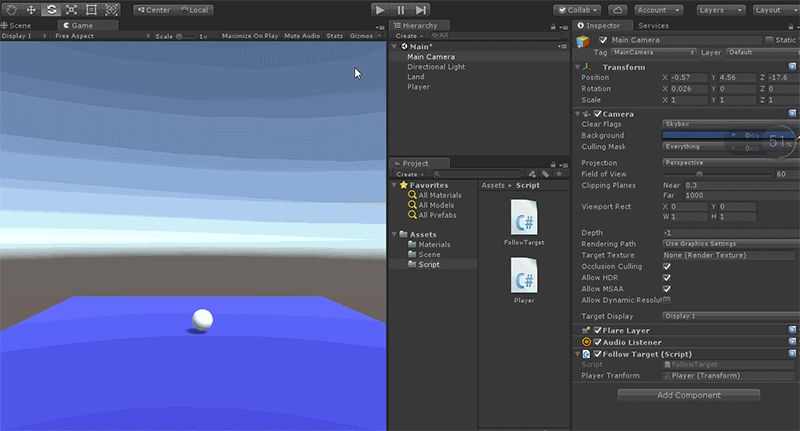Open the Clear Flags Skybox dropdown
Image resolution: width=800 pixels, height=431 pixels.
[731, 124]
